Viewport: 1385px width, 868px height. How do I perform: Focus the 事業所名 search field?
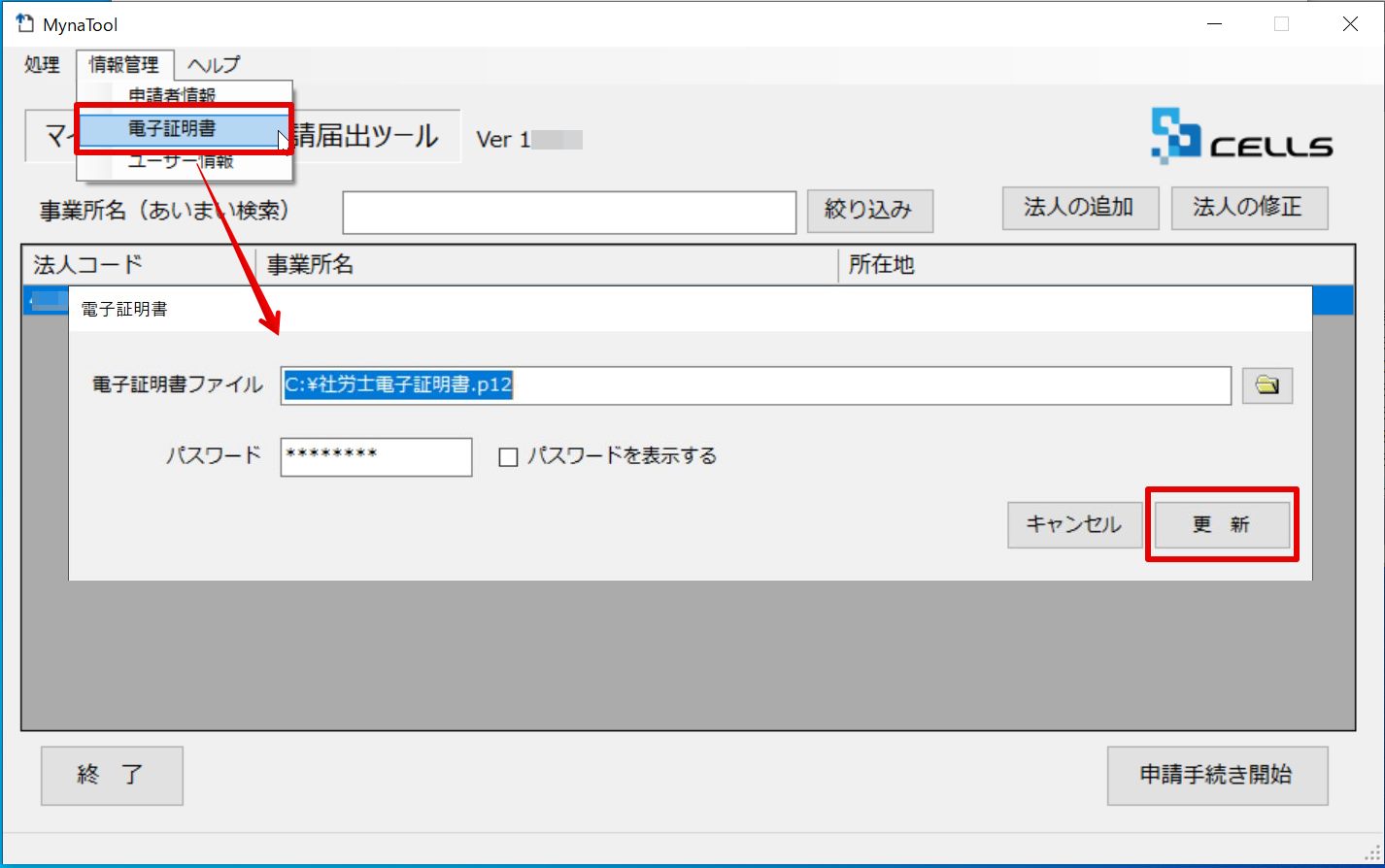[569, 213]
